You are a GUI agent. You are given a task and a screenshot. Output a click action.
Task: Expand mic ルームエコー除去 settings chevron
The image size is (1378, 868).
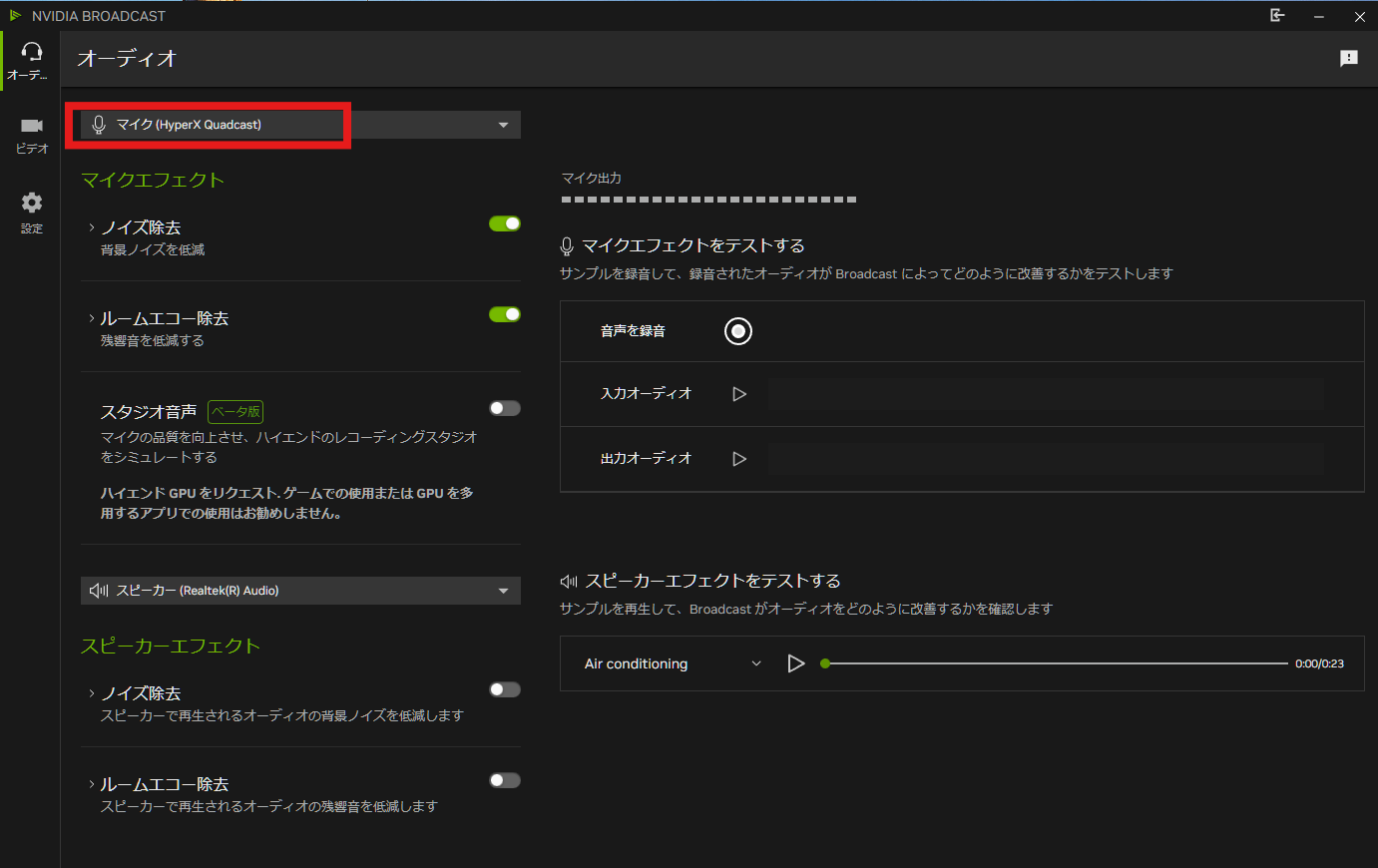[x=92, y=318]
